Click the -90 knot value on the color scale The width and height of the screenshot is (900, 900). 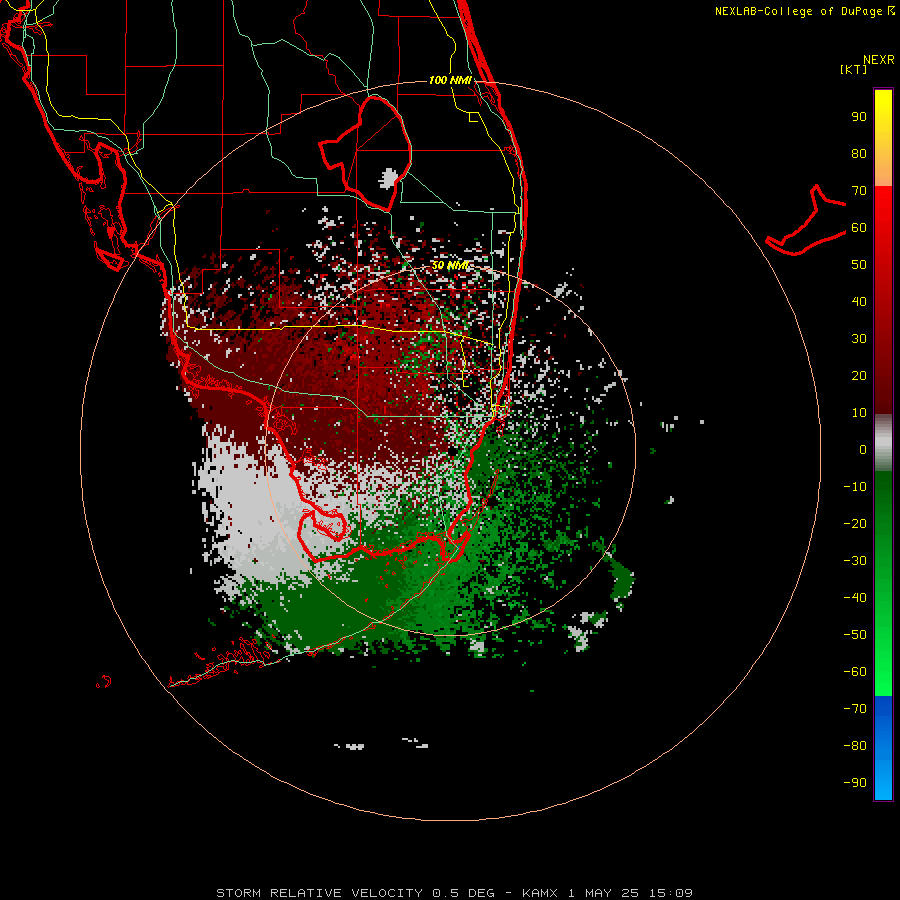(x=855, y=782)
